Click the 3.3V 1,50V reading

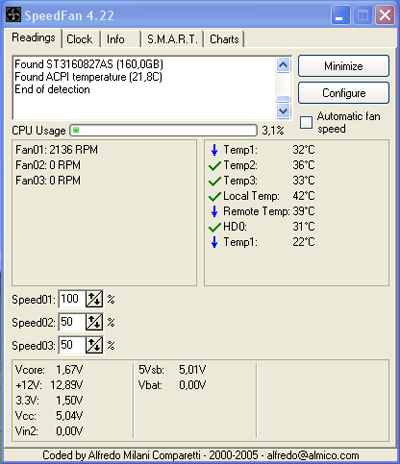[x=49, y=400]
